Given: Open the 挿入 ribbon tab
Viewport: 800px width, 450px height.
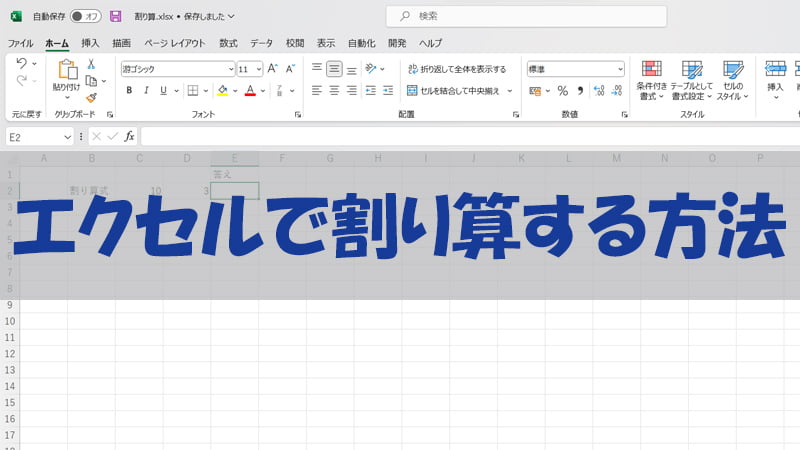Looking at the screenshot, I should [x=90, y=43].
